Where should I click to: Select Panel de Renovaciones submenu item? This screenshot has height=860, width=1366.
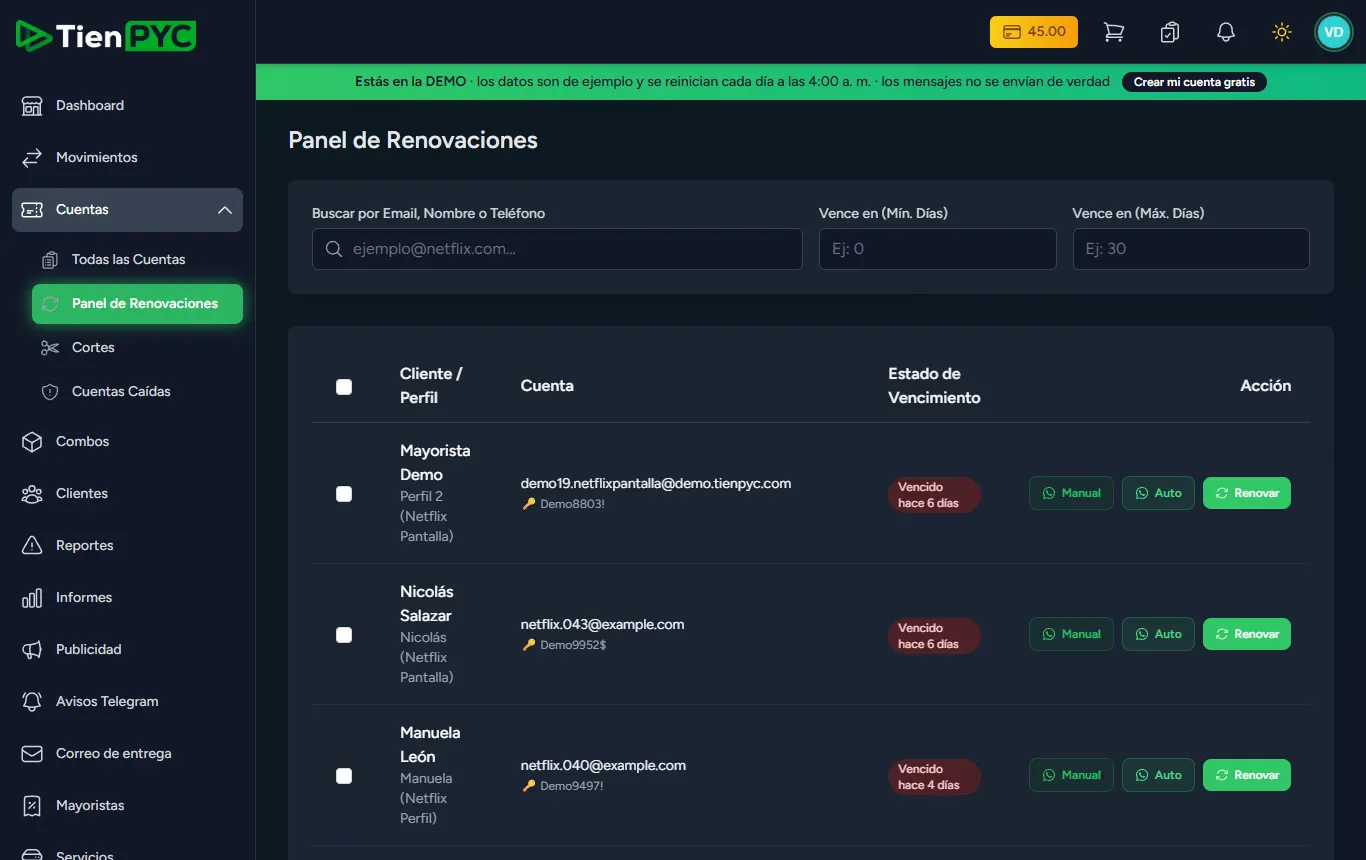pos(137,304)
